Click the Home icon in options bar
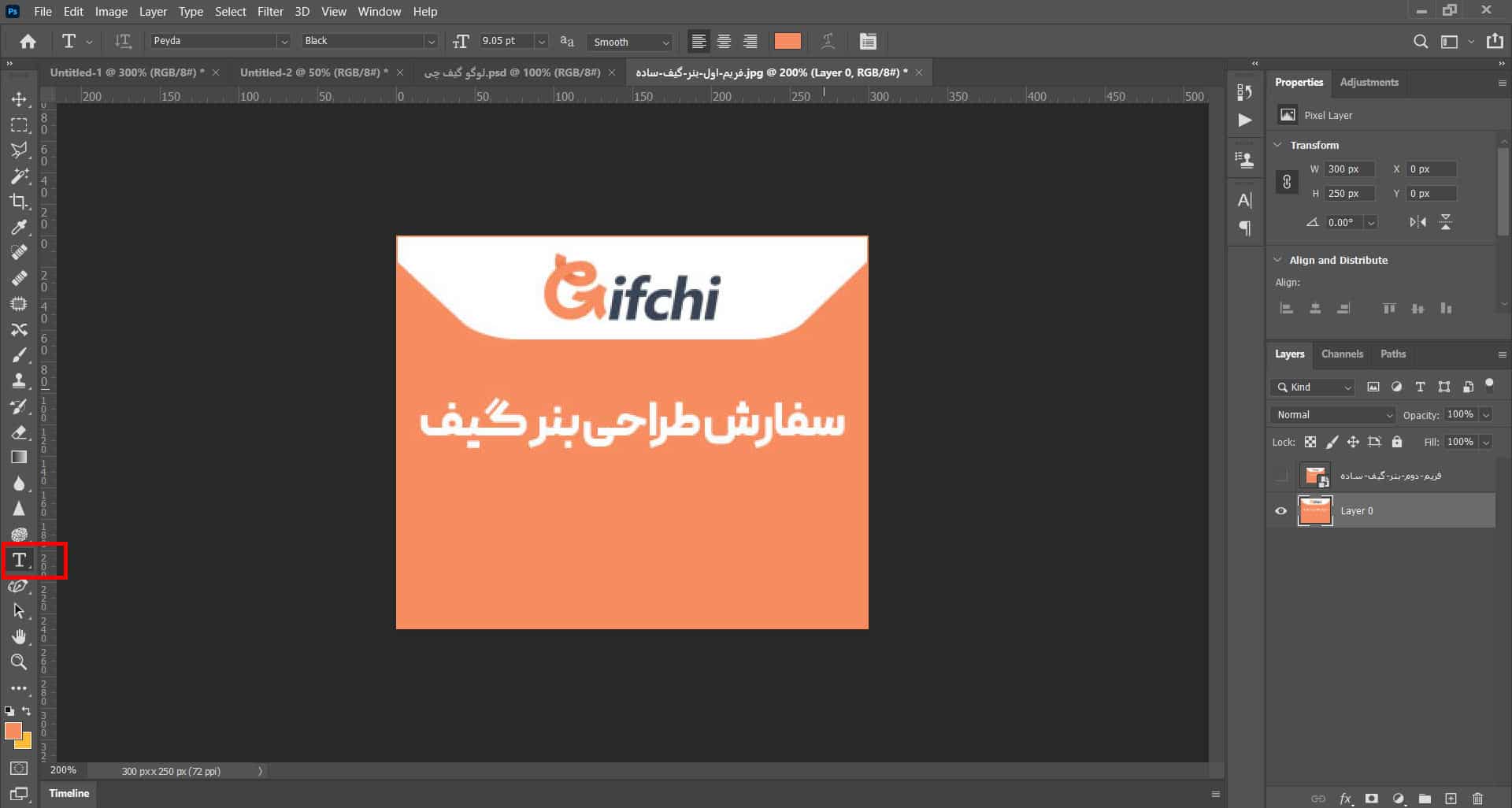The height and width of the screenshot is (808, 1512). [x=28, y=42]
